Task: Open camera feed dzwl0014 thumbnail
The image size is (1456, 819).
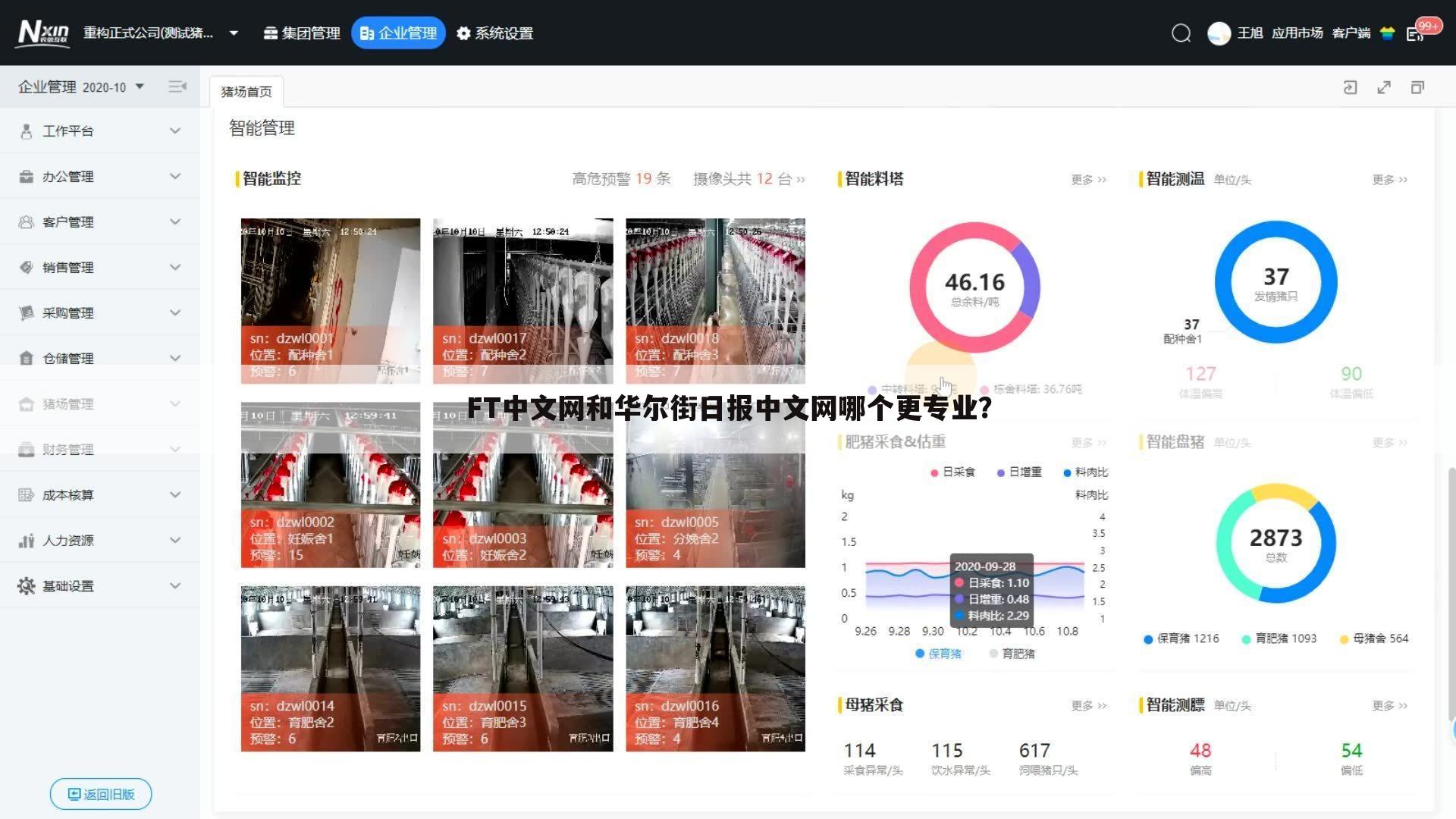Action: pyautogui.click(x=331, y=669)
